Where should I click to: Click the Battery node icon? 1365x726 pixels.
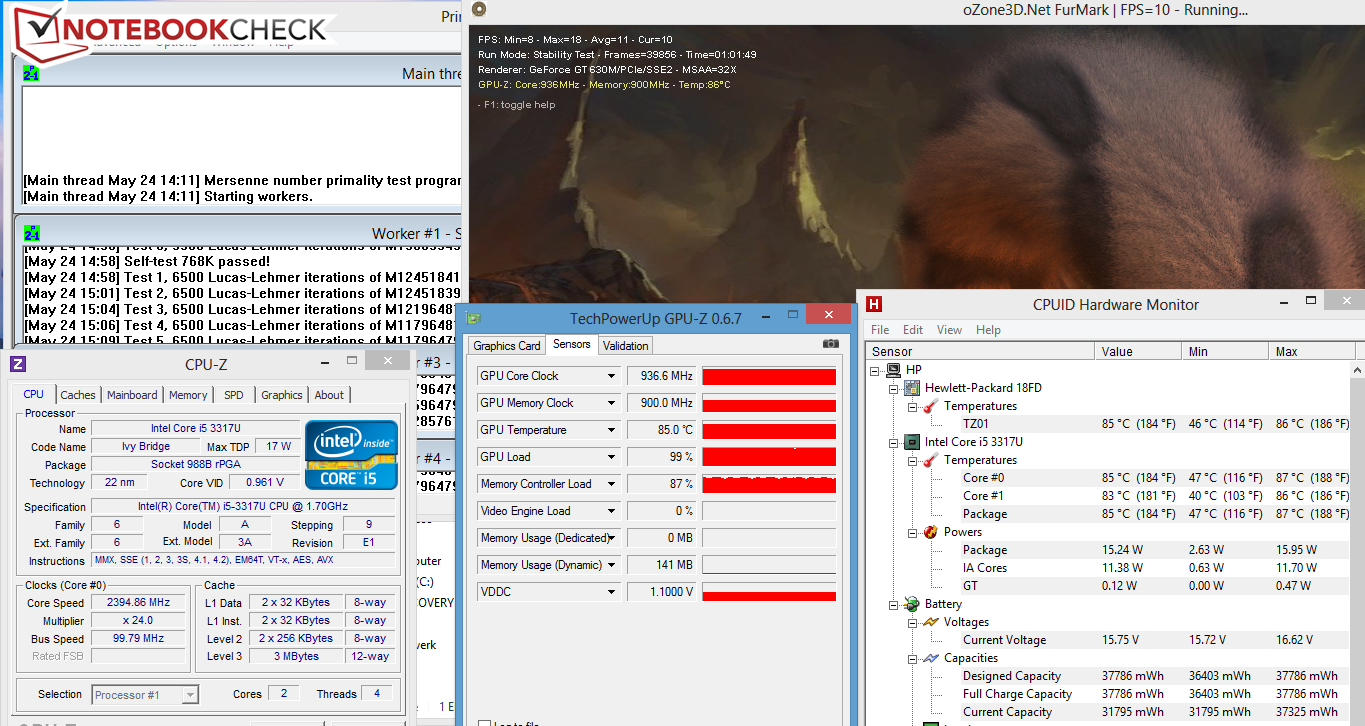click(912, 604)
